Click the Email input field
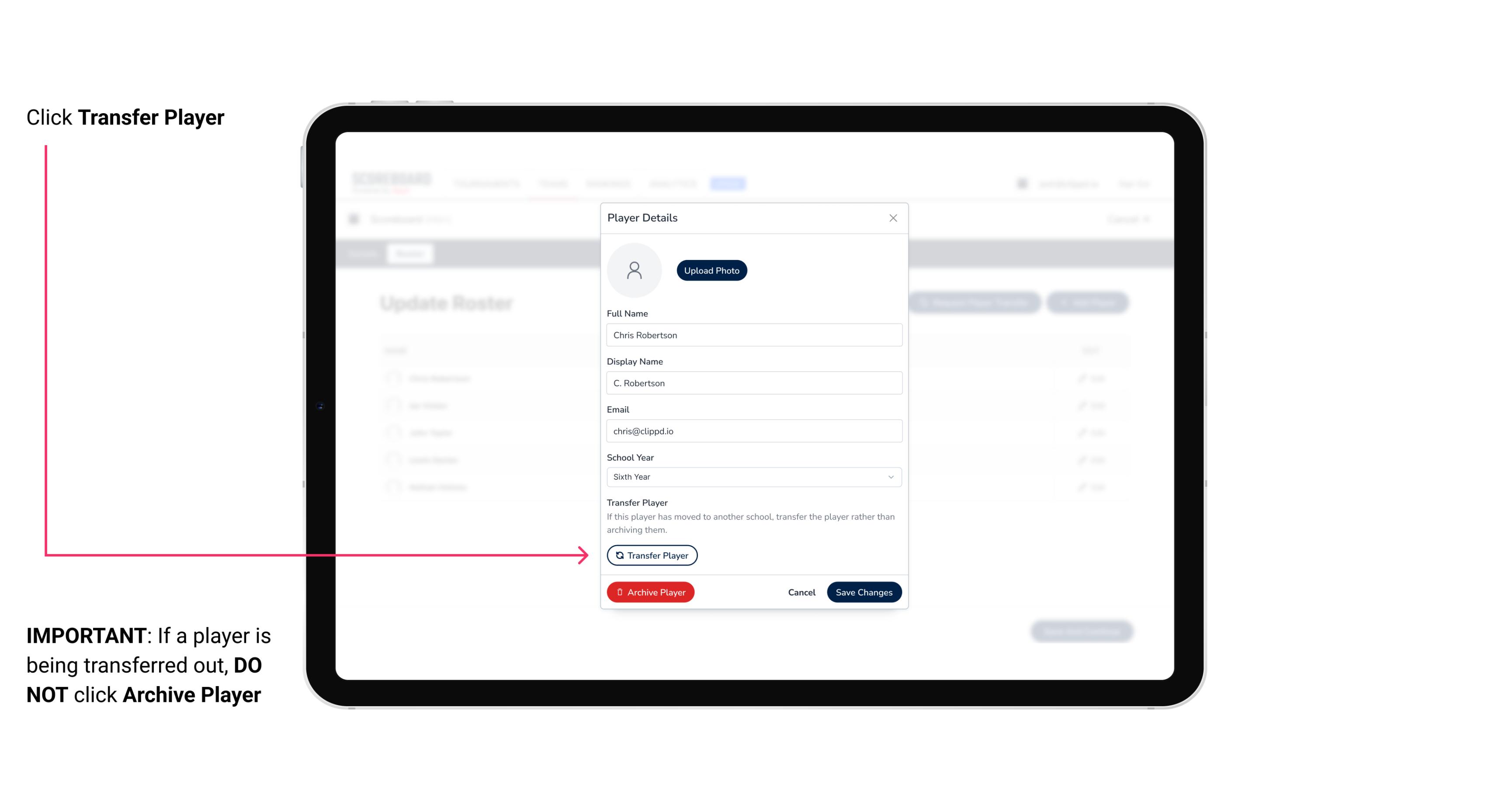This screenshot has height=812, width=1509. 753,430
